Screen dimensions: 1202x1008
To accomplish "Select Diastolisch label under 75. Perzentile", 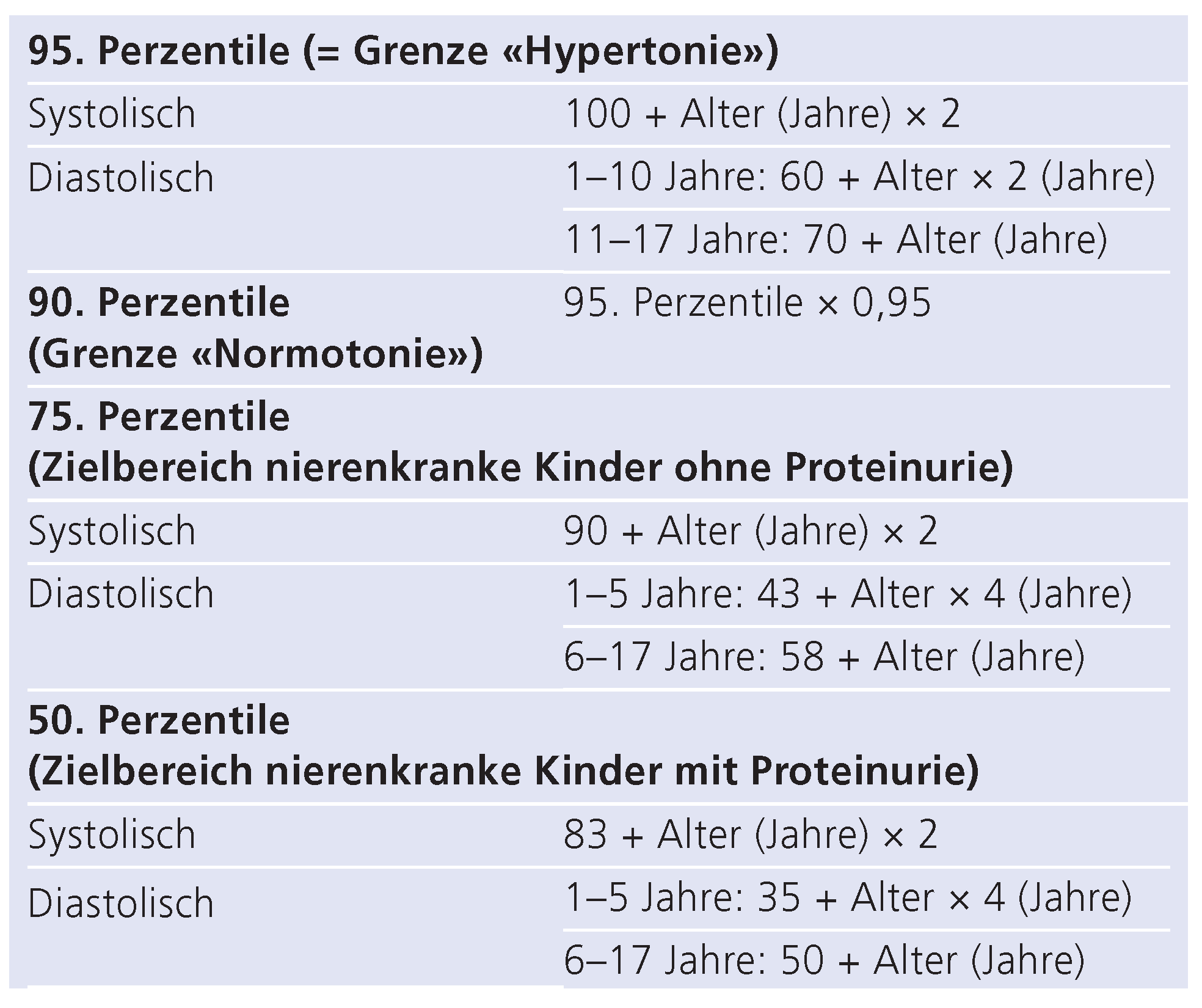I will point(121,594).
